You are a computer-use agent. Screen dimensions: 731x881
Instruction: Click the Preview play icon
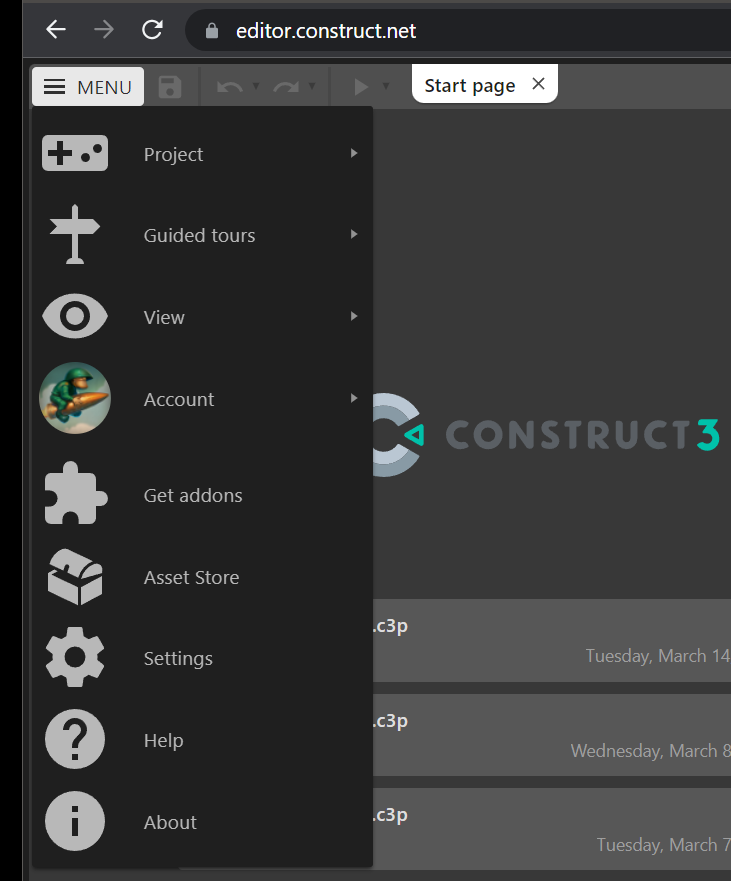tap(361, 87)
